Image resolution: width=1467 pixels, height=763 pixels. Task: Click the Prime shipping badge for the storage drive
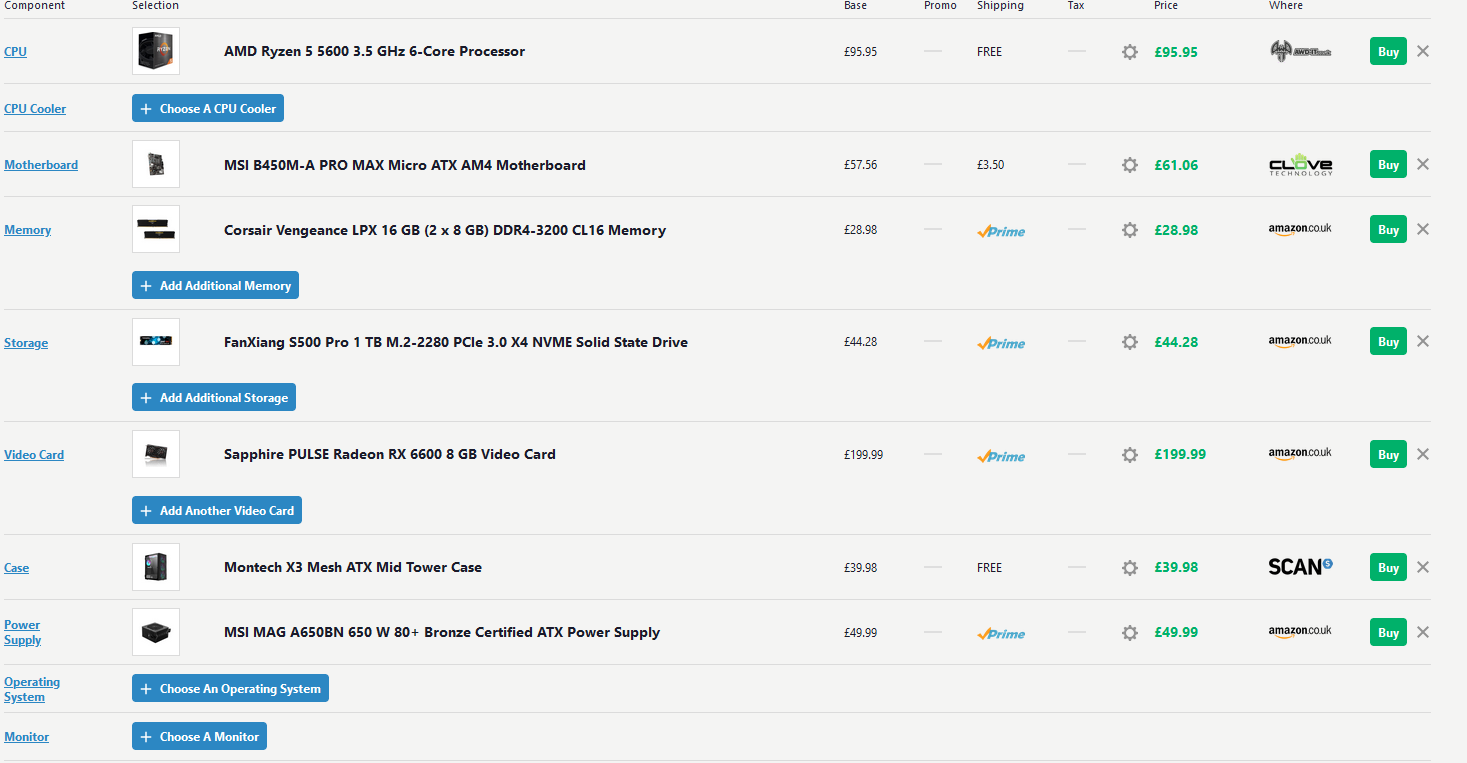coord(1001,343)
